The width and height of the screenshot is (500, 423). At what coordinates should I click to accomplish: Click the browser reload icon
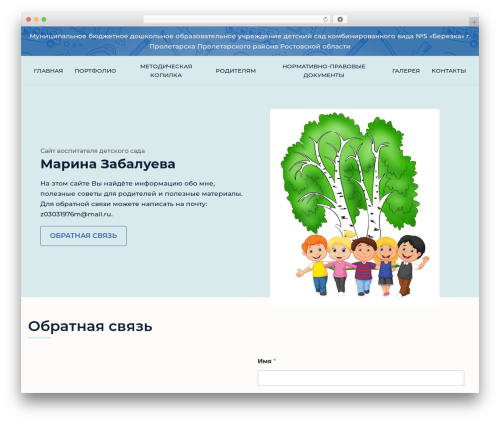click(325, 20)
